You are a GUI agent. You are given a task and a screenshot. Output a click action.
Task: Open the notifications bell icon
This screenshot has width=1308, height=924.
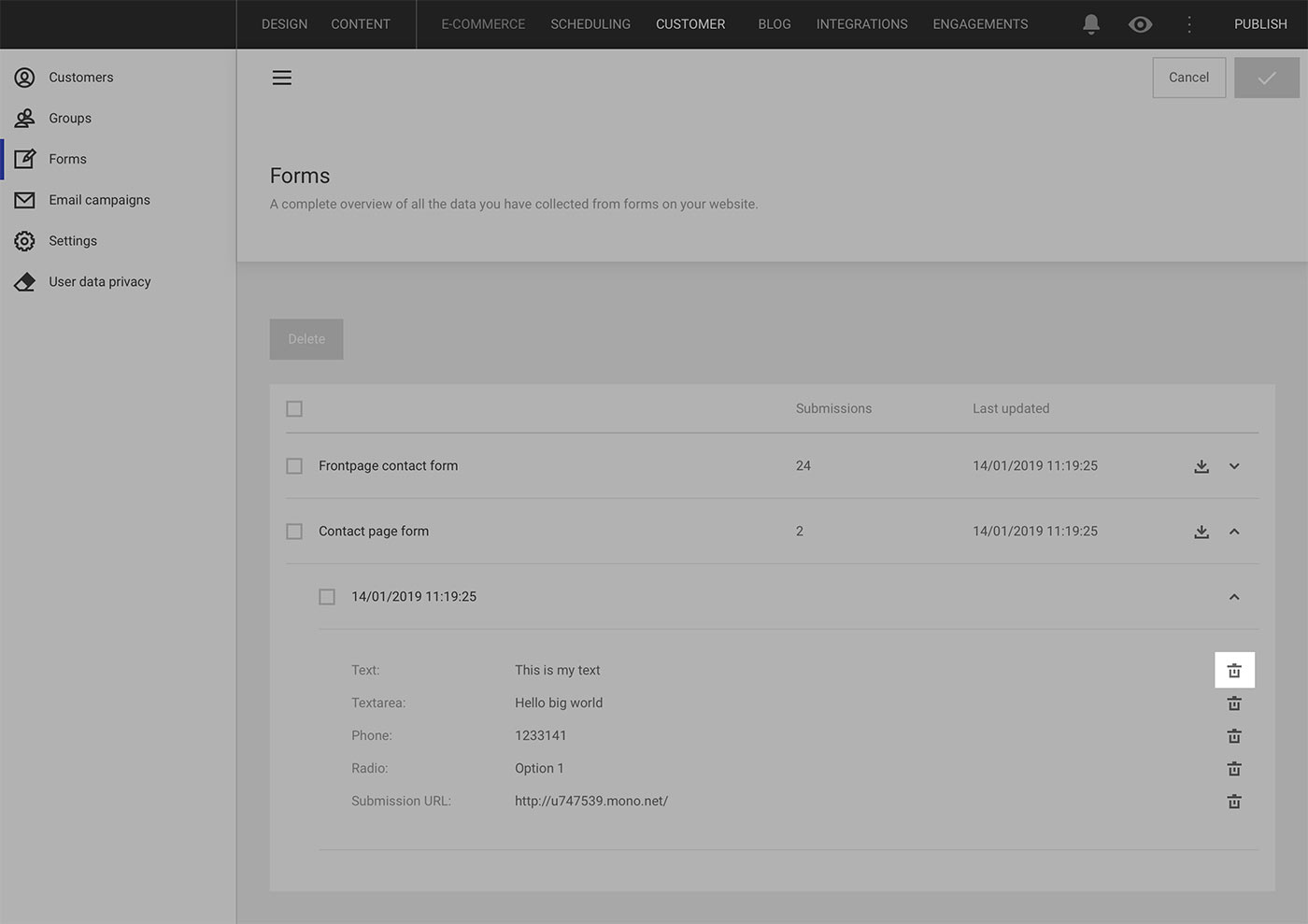pos(1090,23)
